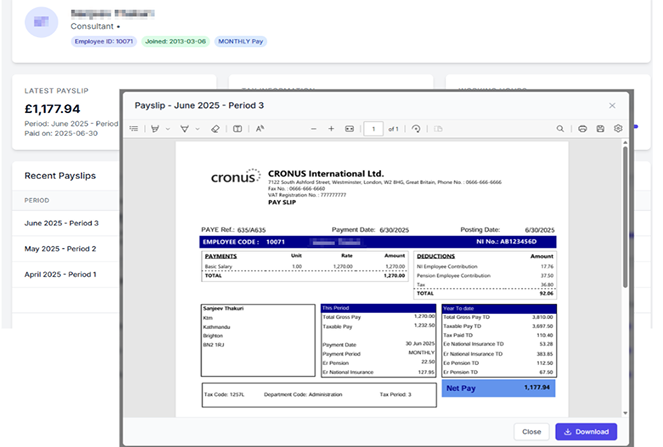Image resolution: width=663 pixels, height=447 pixels.
Task: Click the greyed-out two-page view icon
Action: point(438,129)
